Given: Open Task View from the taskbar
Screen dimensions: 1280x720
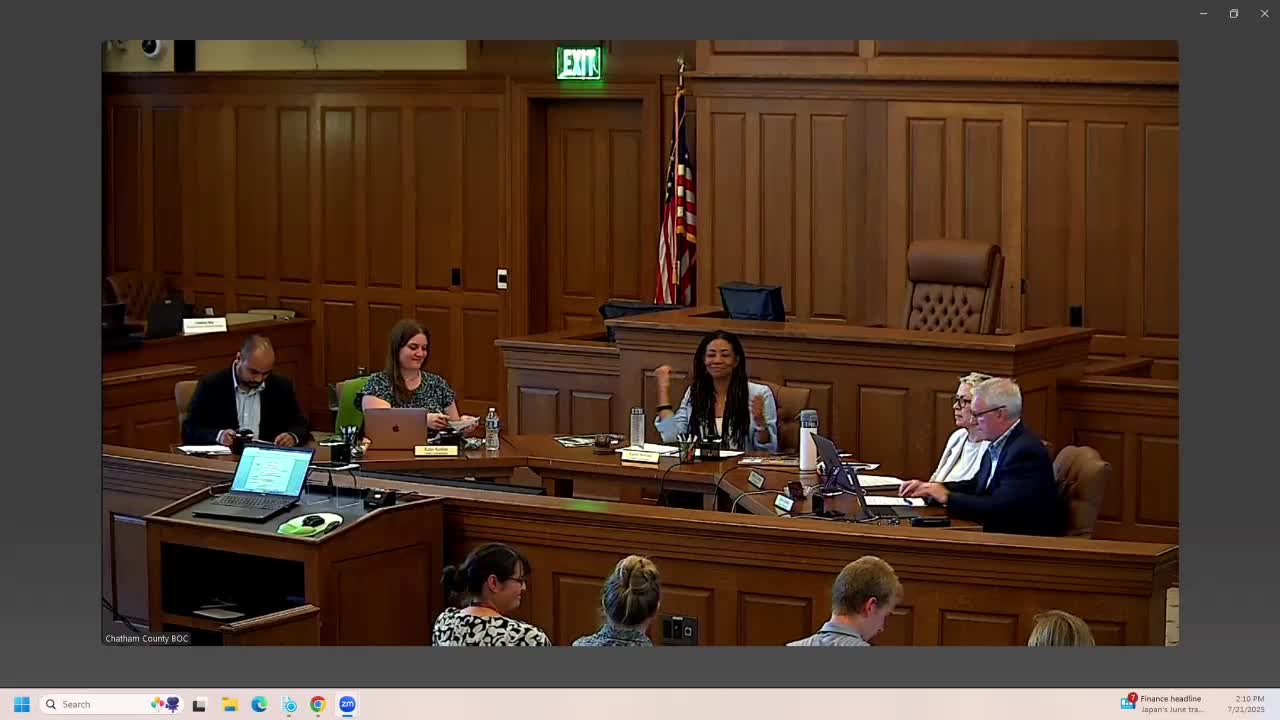Looking at the screenshot, I should click(x=199, y=704).
